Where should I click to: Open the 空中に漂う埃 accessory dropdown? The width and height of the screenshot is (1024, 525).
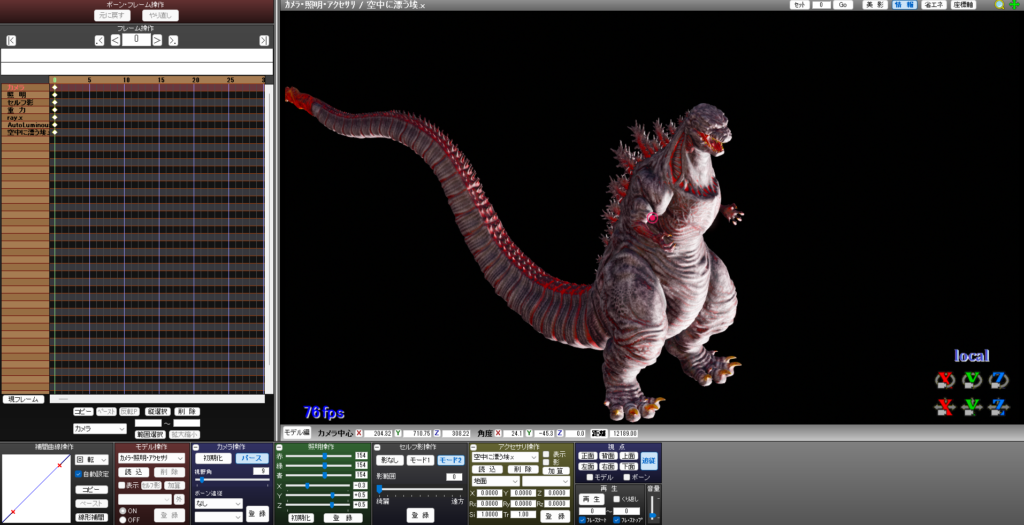point(504,457)
